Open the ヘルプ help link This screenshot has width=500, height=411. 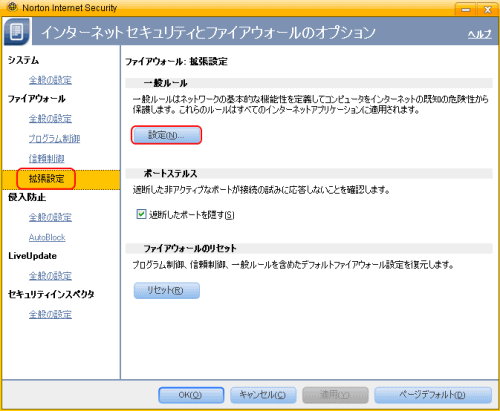pos(479,34)
